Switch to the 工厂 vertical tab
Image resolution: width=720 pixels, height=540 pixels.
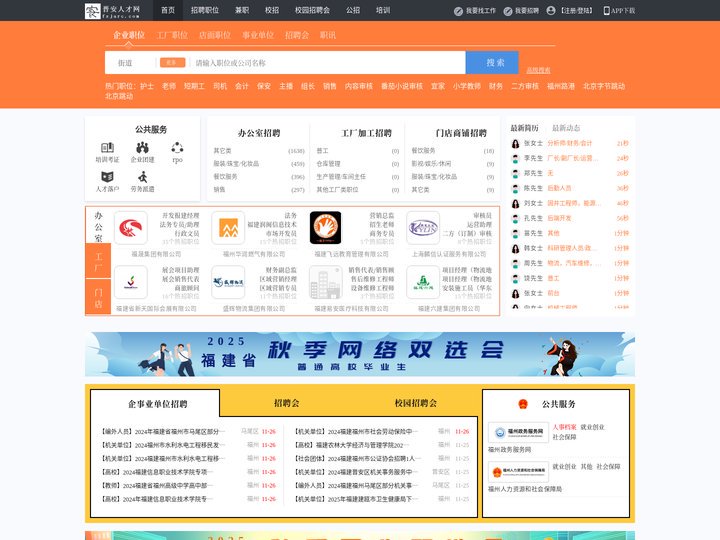click(x=98, y=262)
